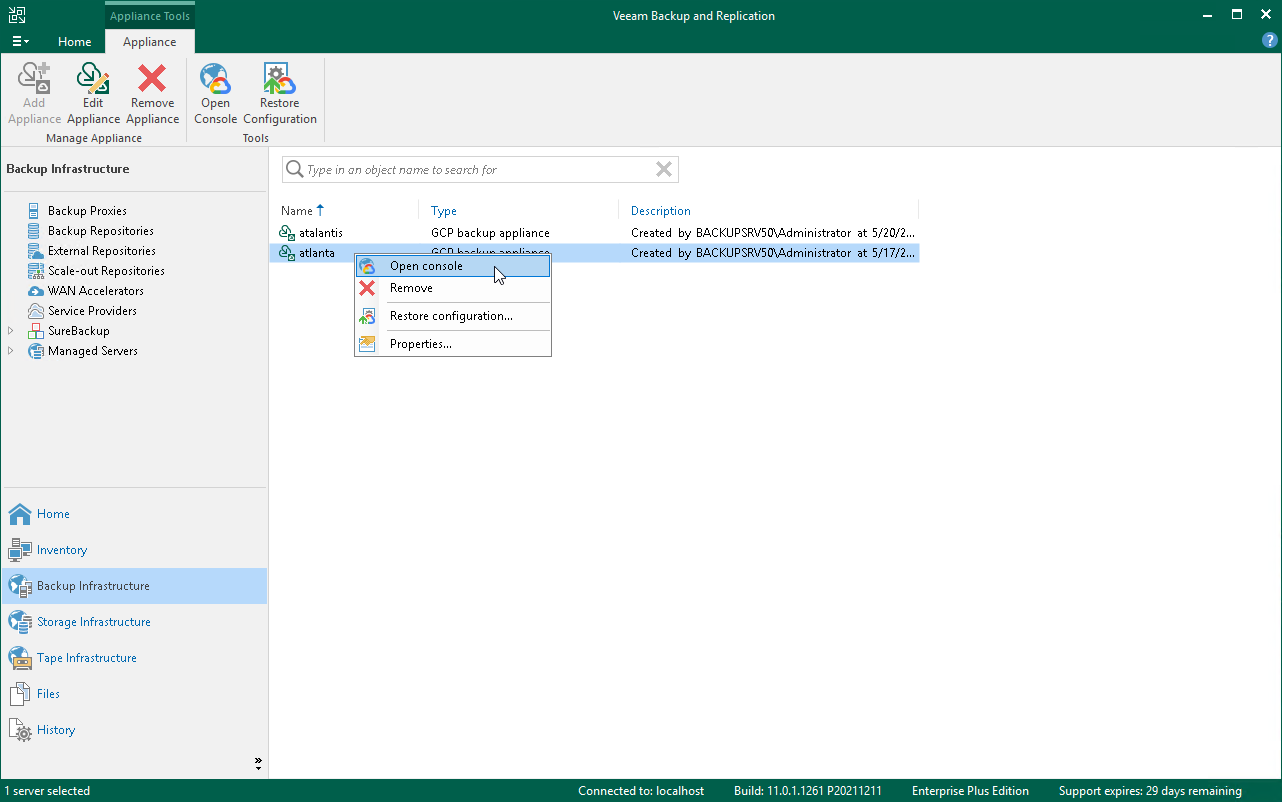
Task: Open Properties... from the context menu
Action: tap(453, 344)
